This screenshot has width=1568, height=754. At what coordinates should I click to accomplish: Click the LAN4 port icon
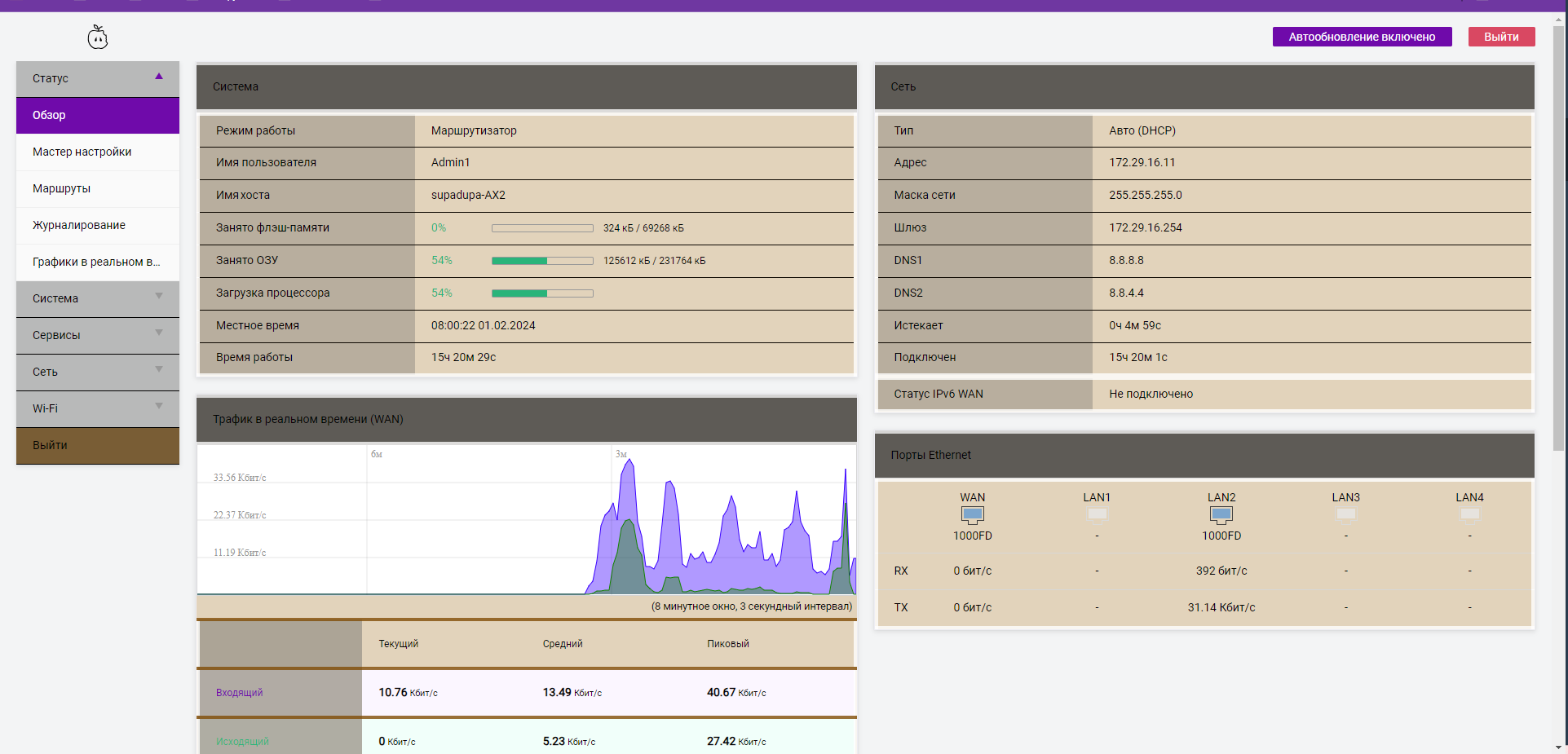[1469, 514]
